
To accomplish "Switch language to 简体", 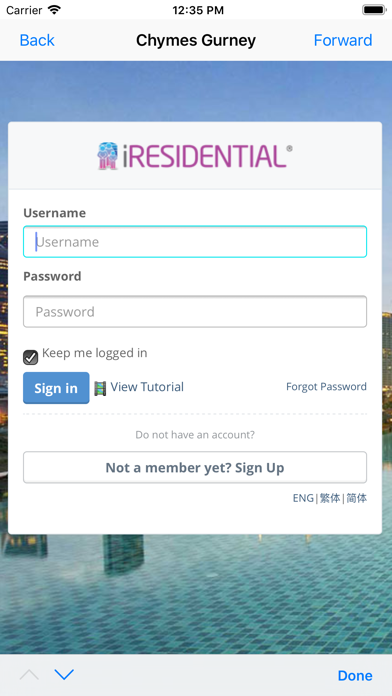I will 356,498.
